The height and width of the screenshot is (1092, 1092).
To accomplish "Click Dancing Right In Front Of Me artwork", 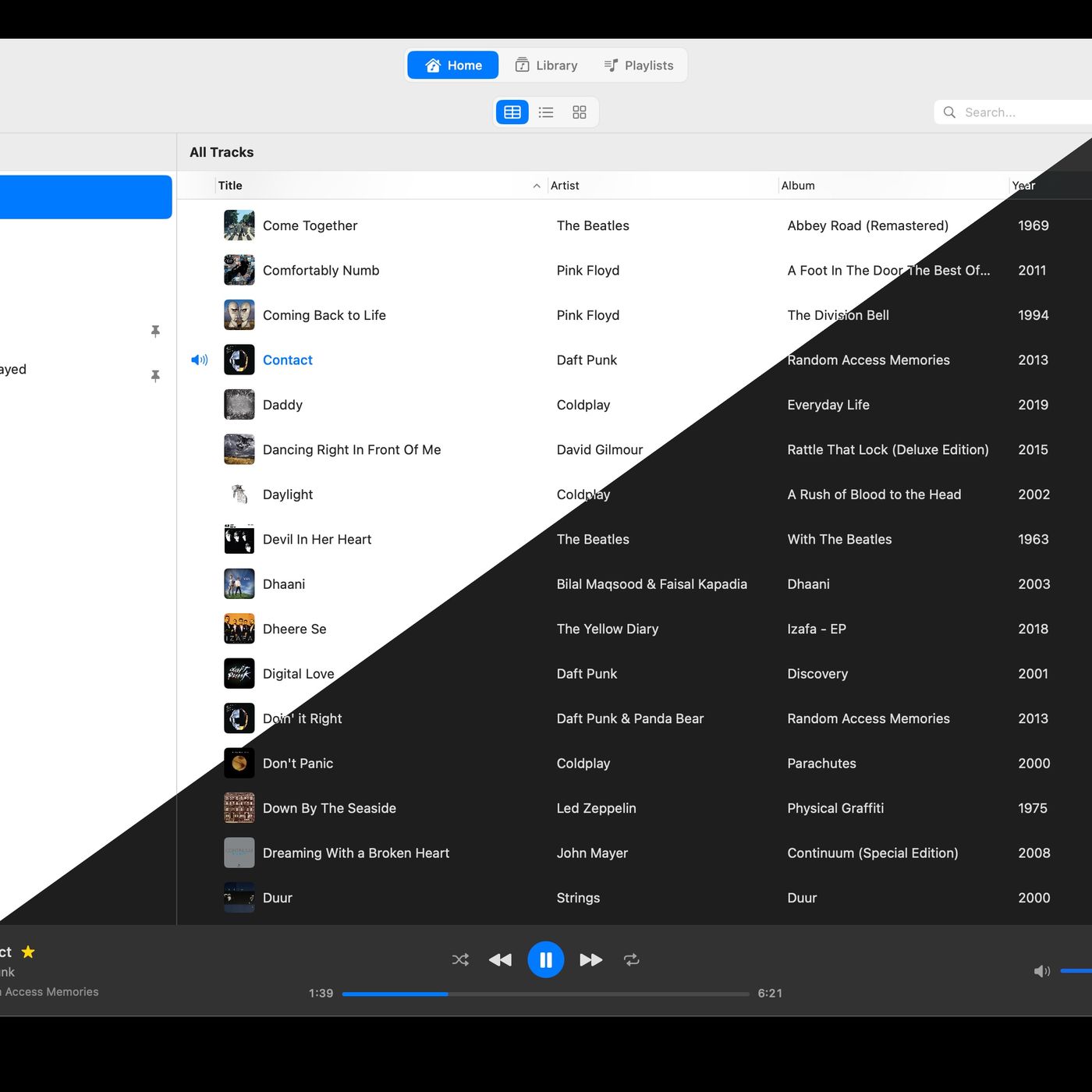I will (239, 449).
